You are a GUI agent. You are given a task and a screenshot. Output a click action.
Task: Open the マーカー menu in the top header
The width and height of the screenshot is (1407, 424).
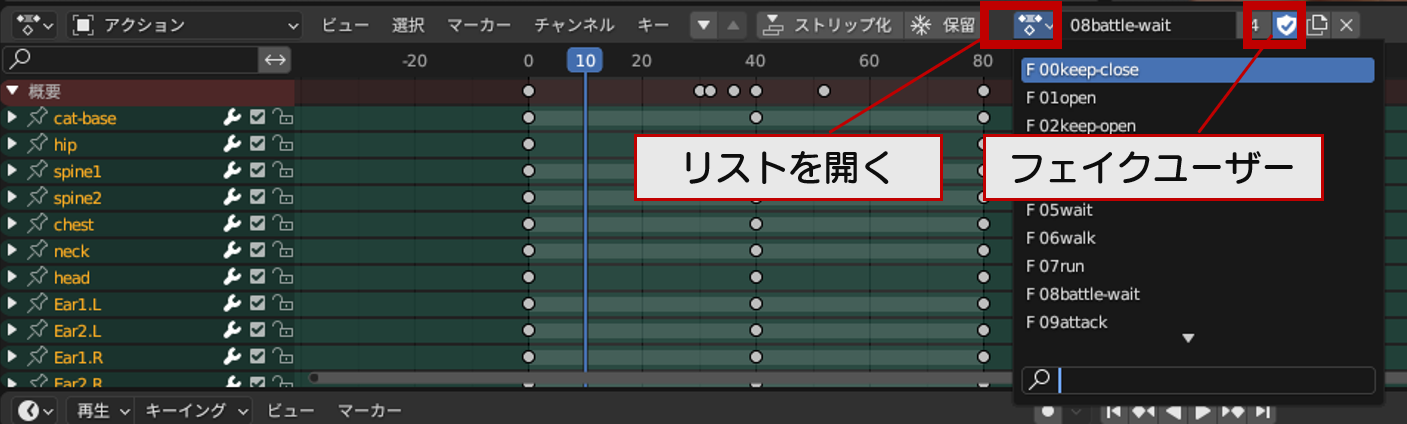tap(478, 25)
